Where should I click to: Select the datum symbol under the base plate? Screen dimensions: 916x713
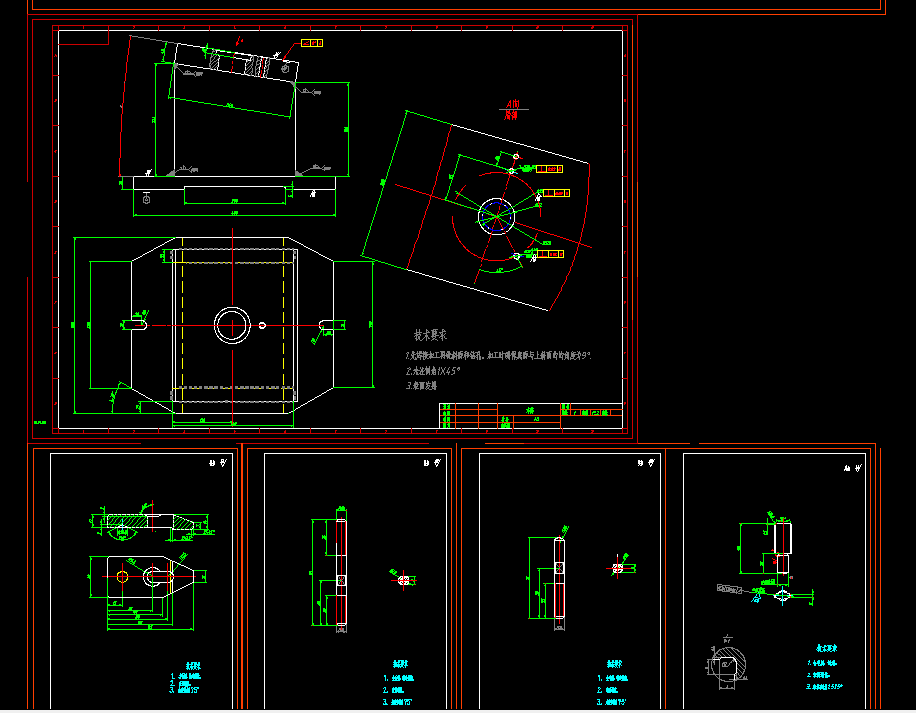click(x=146, y=199)
